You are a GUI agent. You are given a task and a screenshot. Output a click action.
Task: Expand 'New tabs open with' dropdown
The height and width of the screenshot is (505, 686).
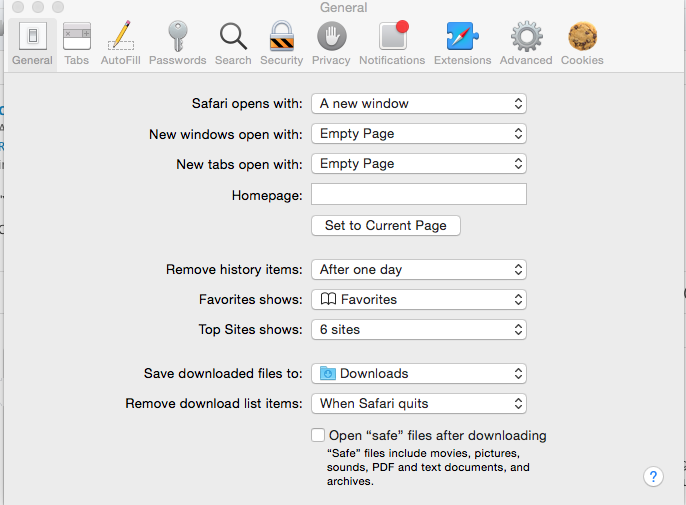coord(419,164)
